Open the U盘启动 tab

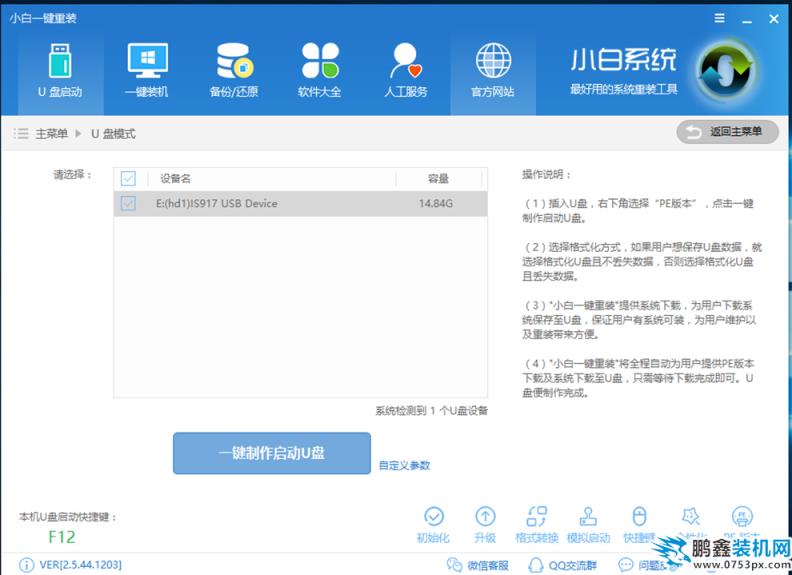coord(60,73)
